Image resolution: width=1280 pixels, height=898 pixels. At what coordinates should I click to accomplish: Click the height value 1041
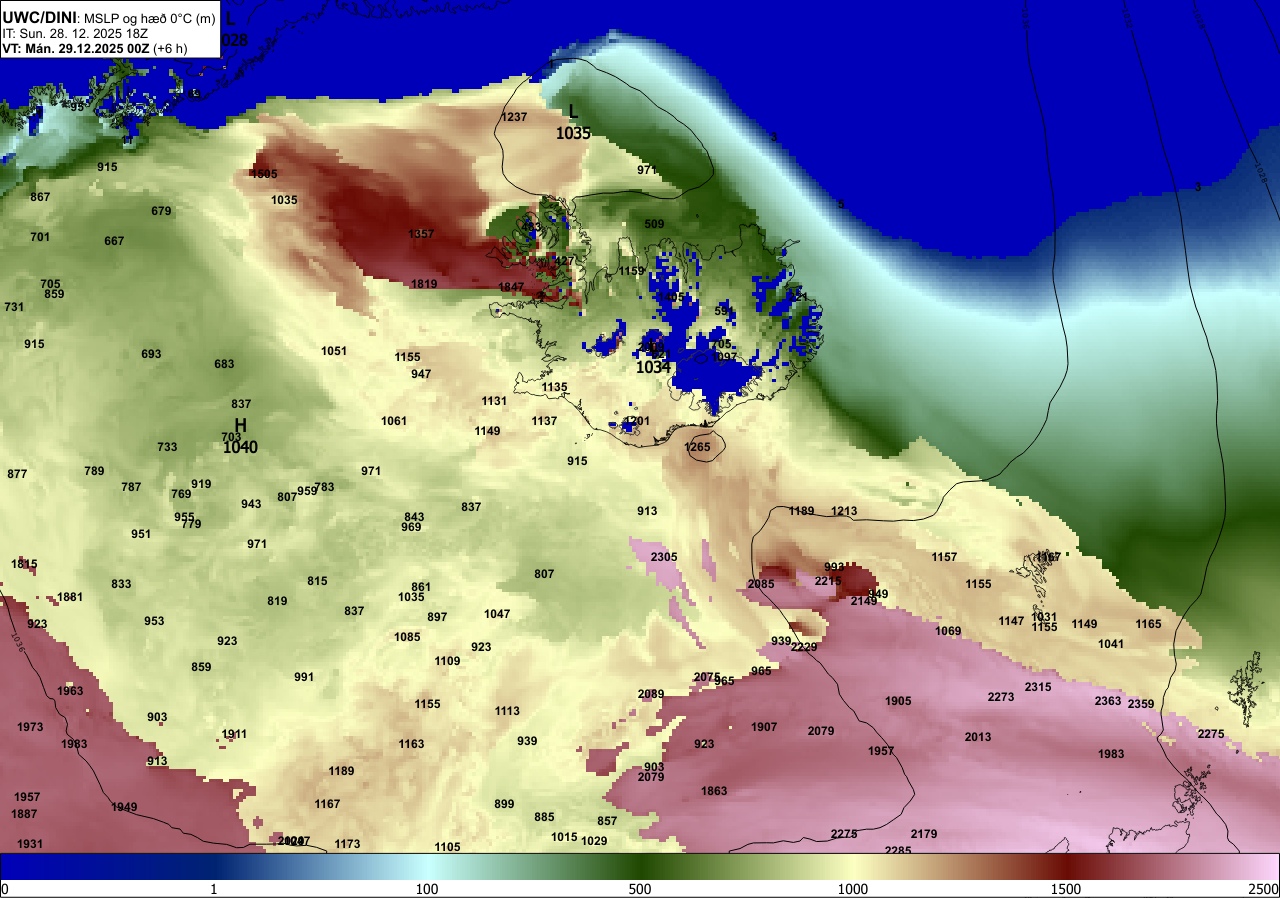coord(1111,644)
